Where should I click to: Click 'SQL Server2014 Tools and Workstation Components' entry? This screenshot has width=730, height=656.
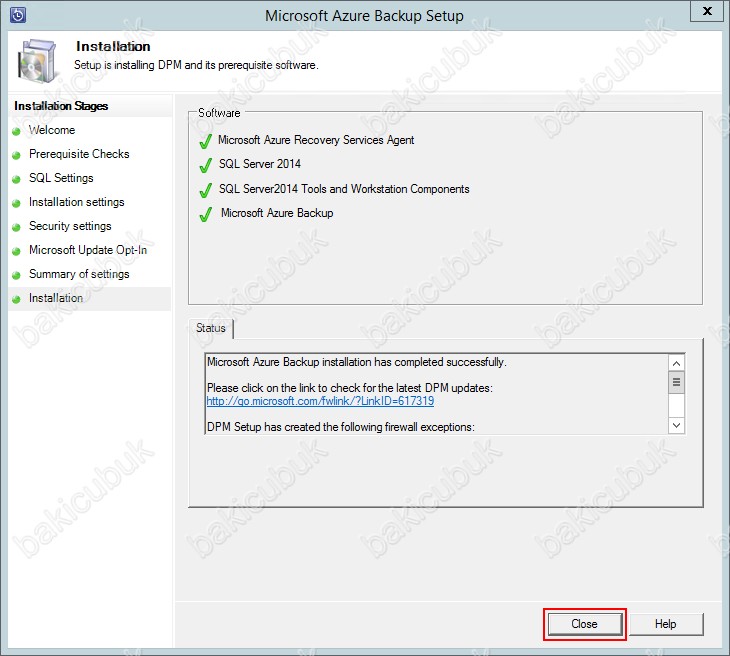click(x=344, y=189)
